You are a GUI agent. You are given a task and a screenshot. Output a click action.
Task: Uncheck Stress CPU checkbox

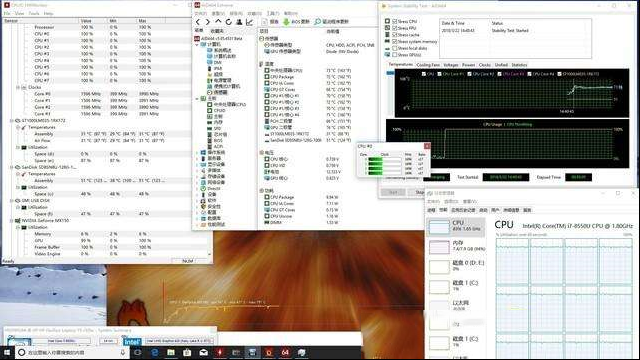point(395,21)
